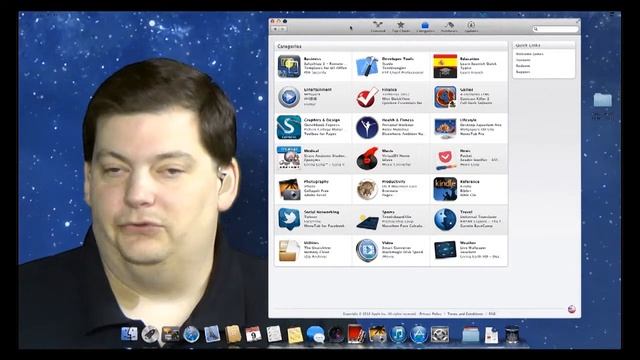Open Trash in the Dock
This screenshot has height=360, width=640.
point(512,334)
